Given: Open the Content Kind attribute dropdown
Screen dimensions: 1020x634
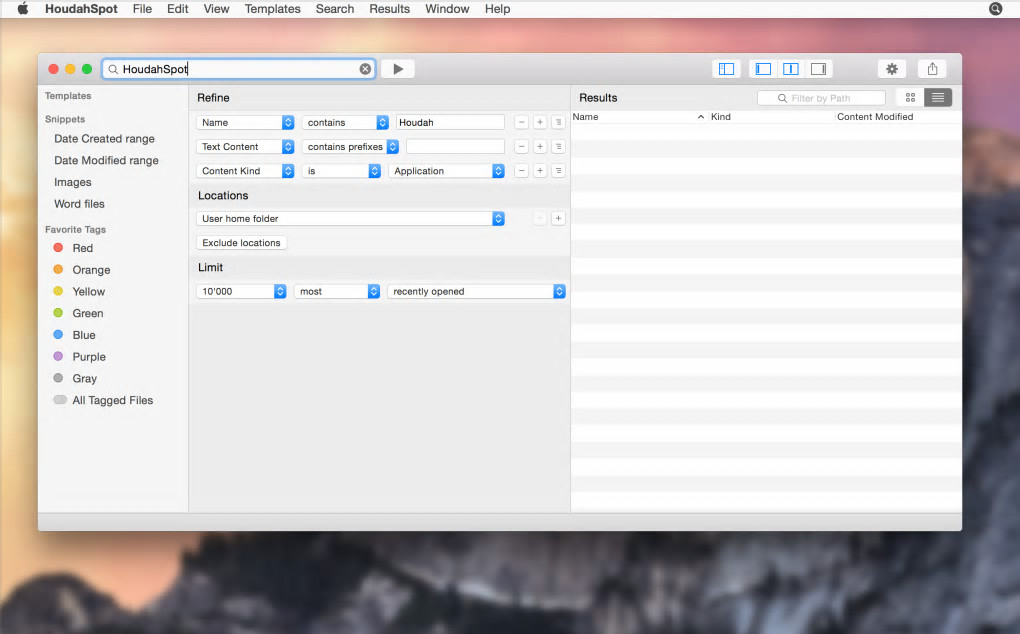Looking at the screenshot, I should pos(245,170).
